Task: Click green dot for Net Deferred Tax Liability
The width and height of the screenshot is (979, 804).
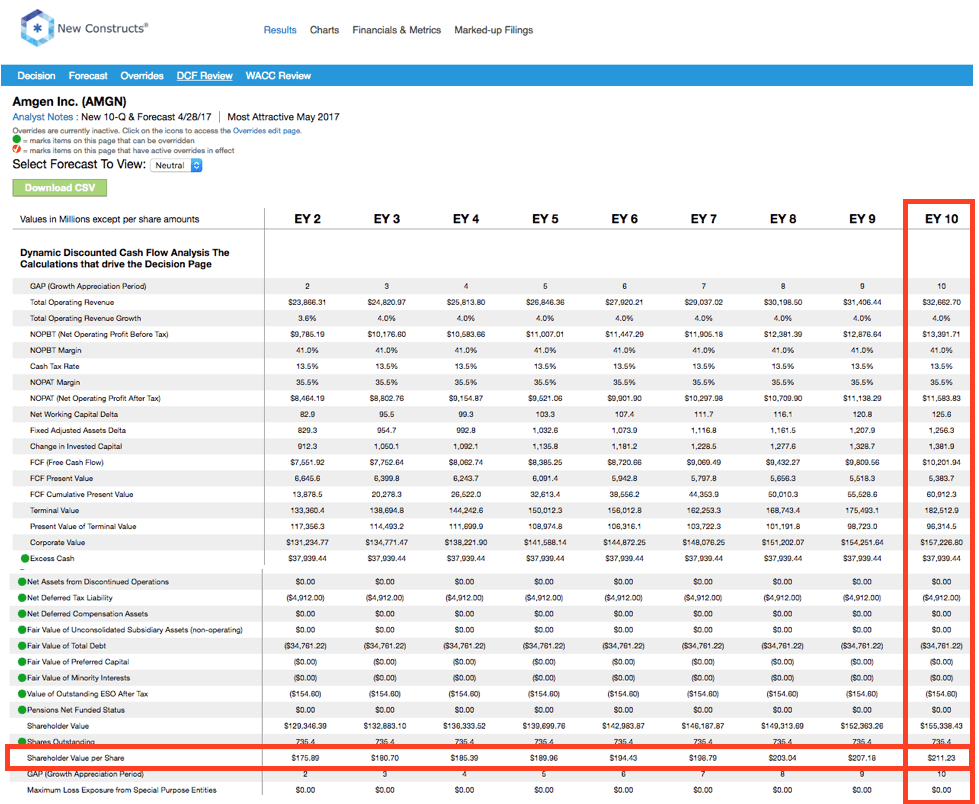Action: pyautogui.click(x=22, y=598)
